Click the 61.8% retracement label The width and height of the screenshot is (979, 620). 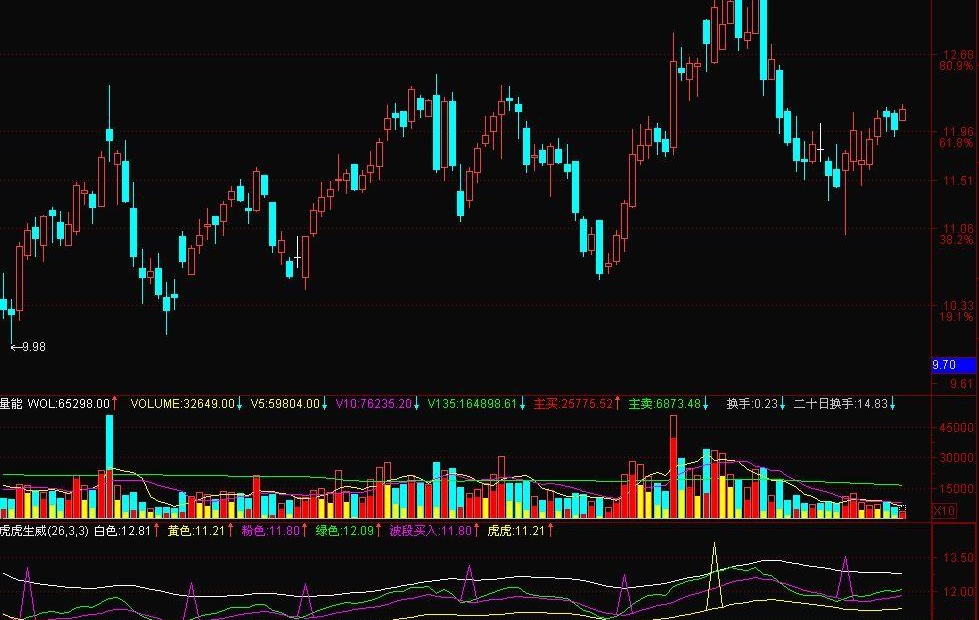coord(956,142)
